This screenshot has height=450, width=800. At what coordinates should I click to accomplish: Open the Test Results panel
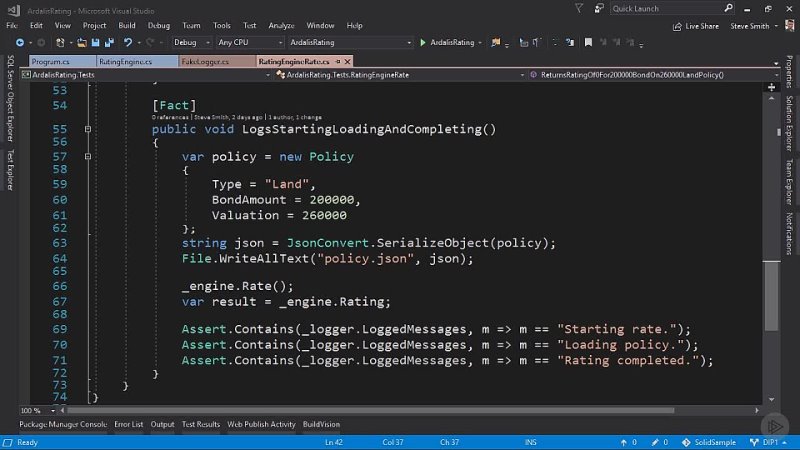tap(201, 424)
